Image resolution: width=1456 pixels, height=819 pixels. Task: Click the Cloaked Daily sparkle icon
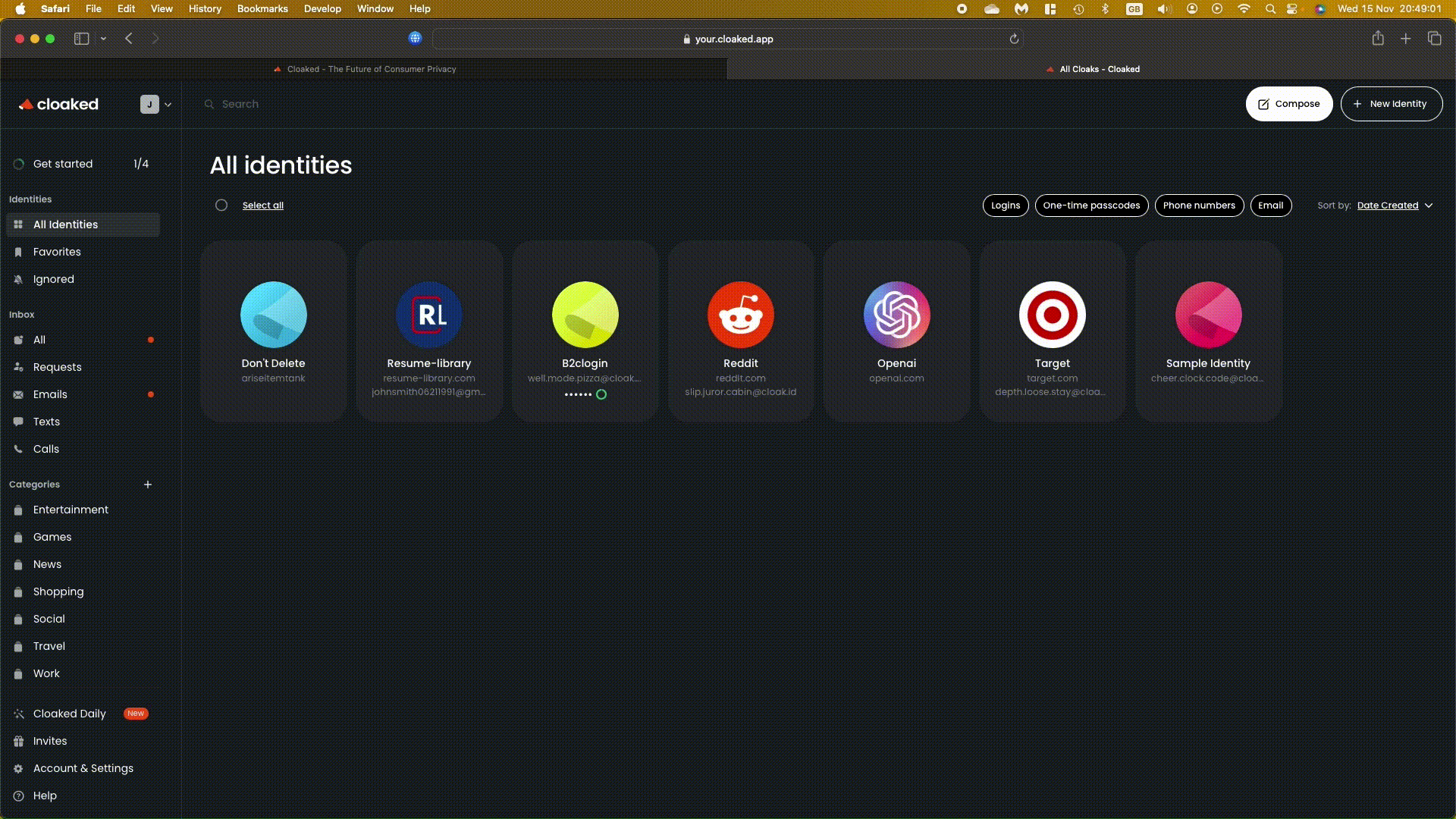tap(18, 714)
